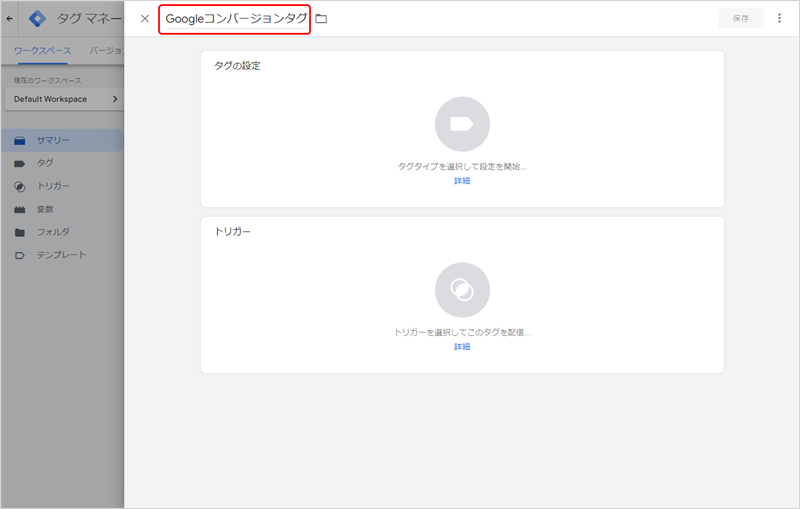Click the サマリー briefcase icon
Viewport: 800px width, 509px height.
tap(20, 141)
